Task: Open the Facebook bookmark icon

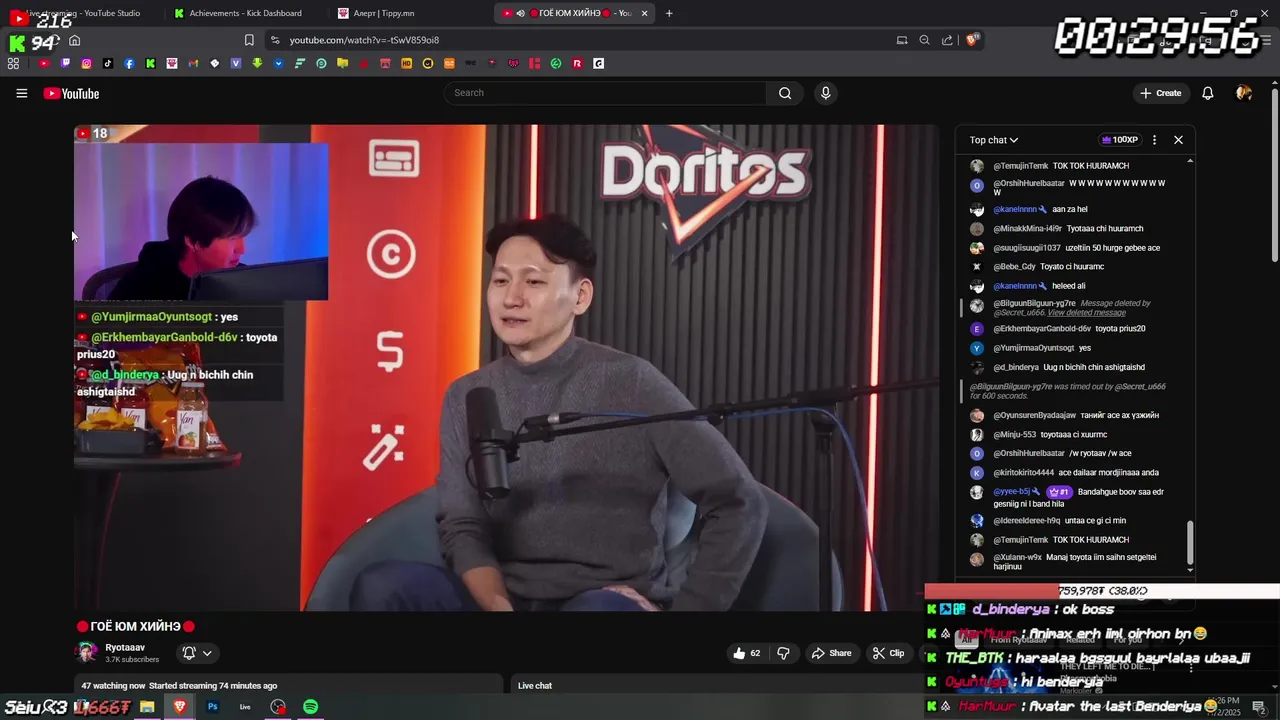Action: [129, 63]
